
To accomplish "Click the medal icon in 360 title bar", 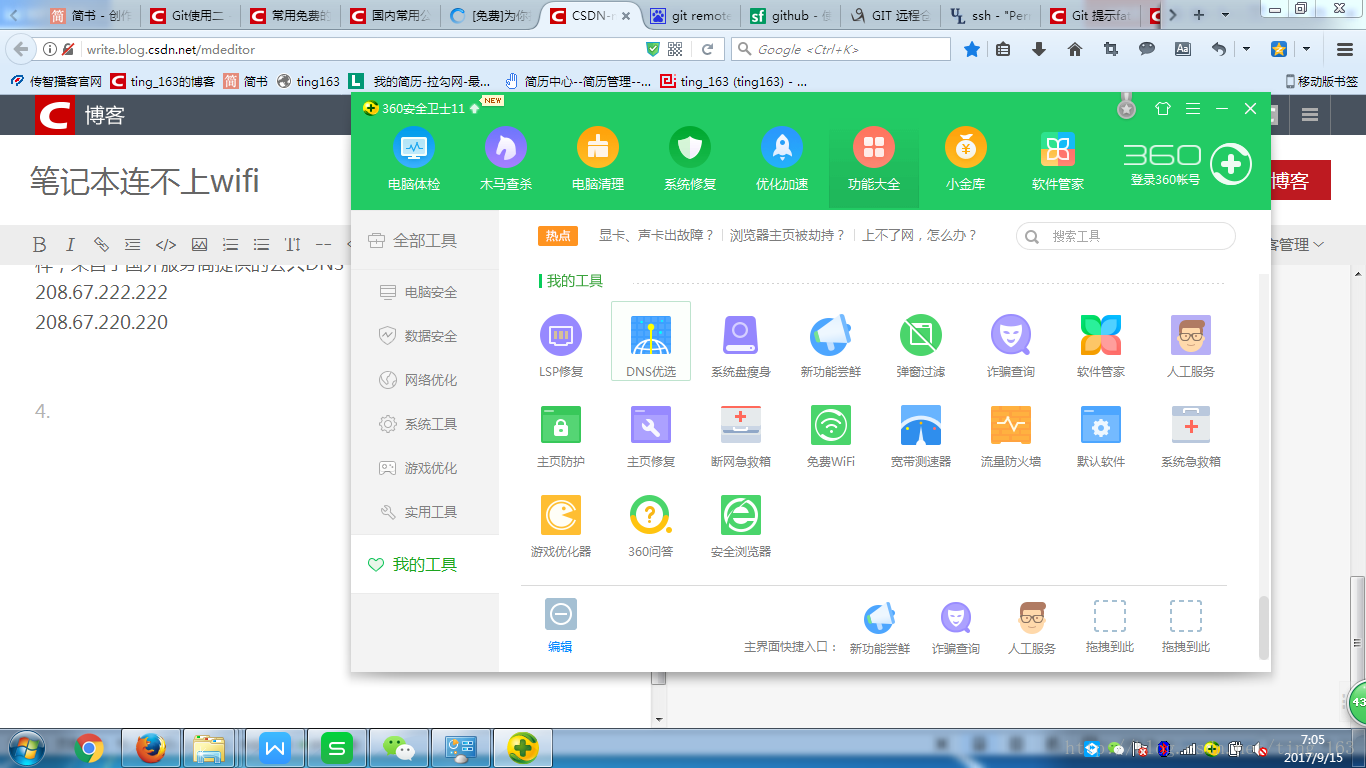I will pos(1127,106).
